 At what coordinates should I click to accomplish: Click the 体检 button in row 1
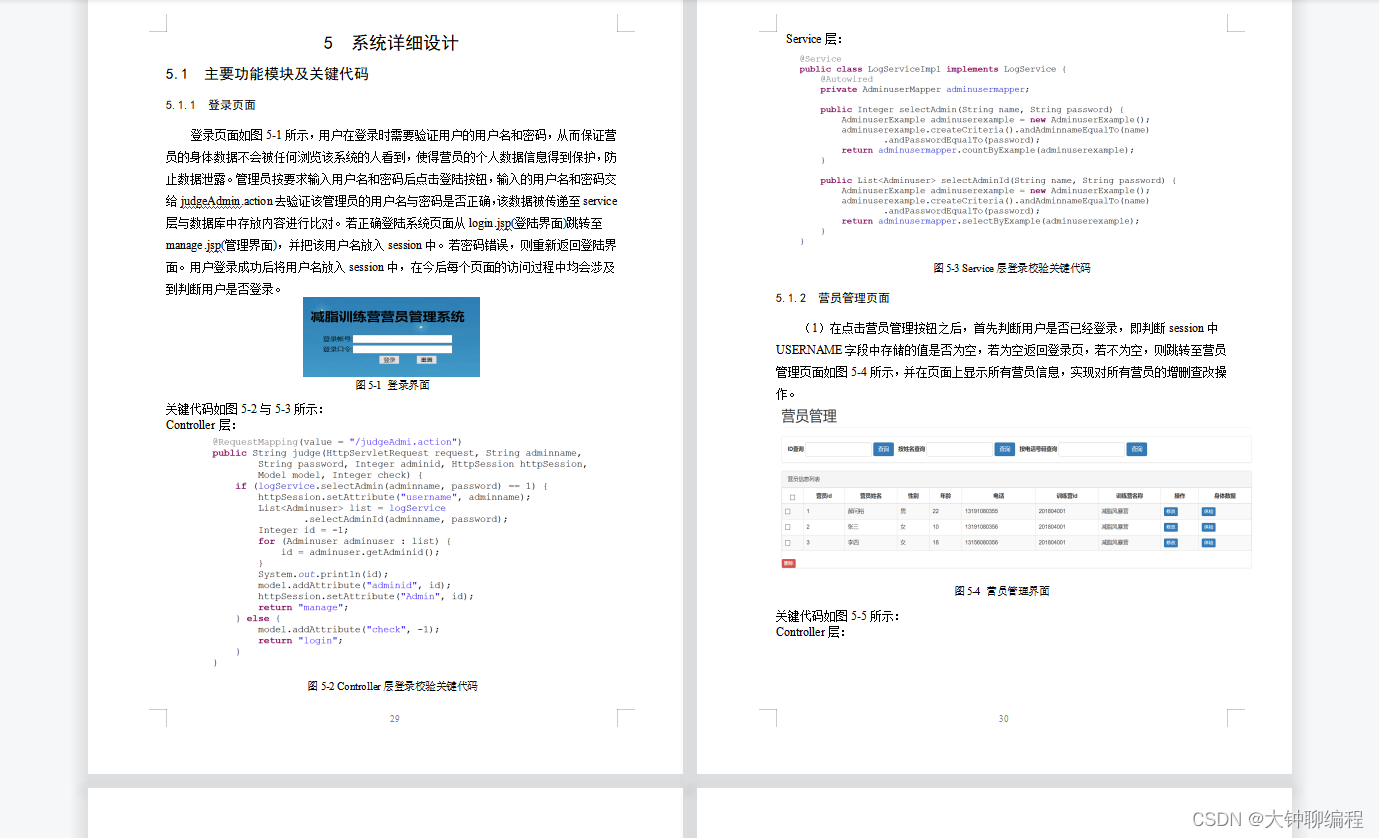[x=1208, y=511]
